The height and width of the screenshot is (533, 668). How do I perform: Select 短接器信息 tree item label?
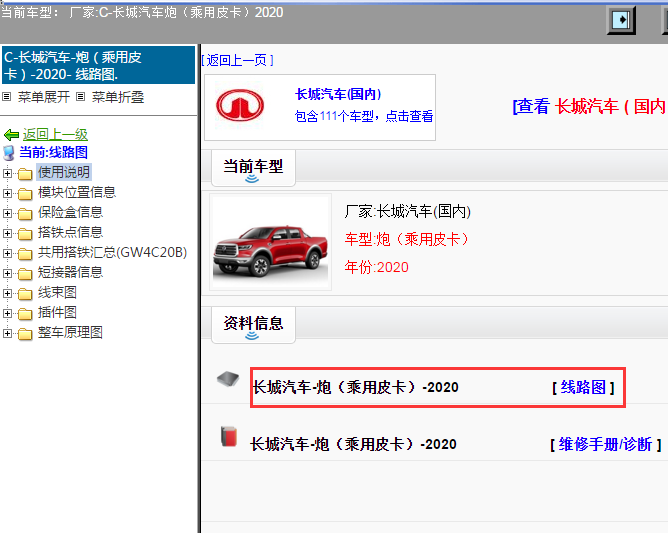click(x=70, y=272)
